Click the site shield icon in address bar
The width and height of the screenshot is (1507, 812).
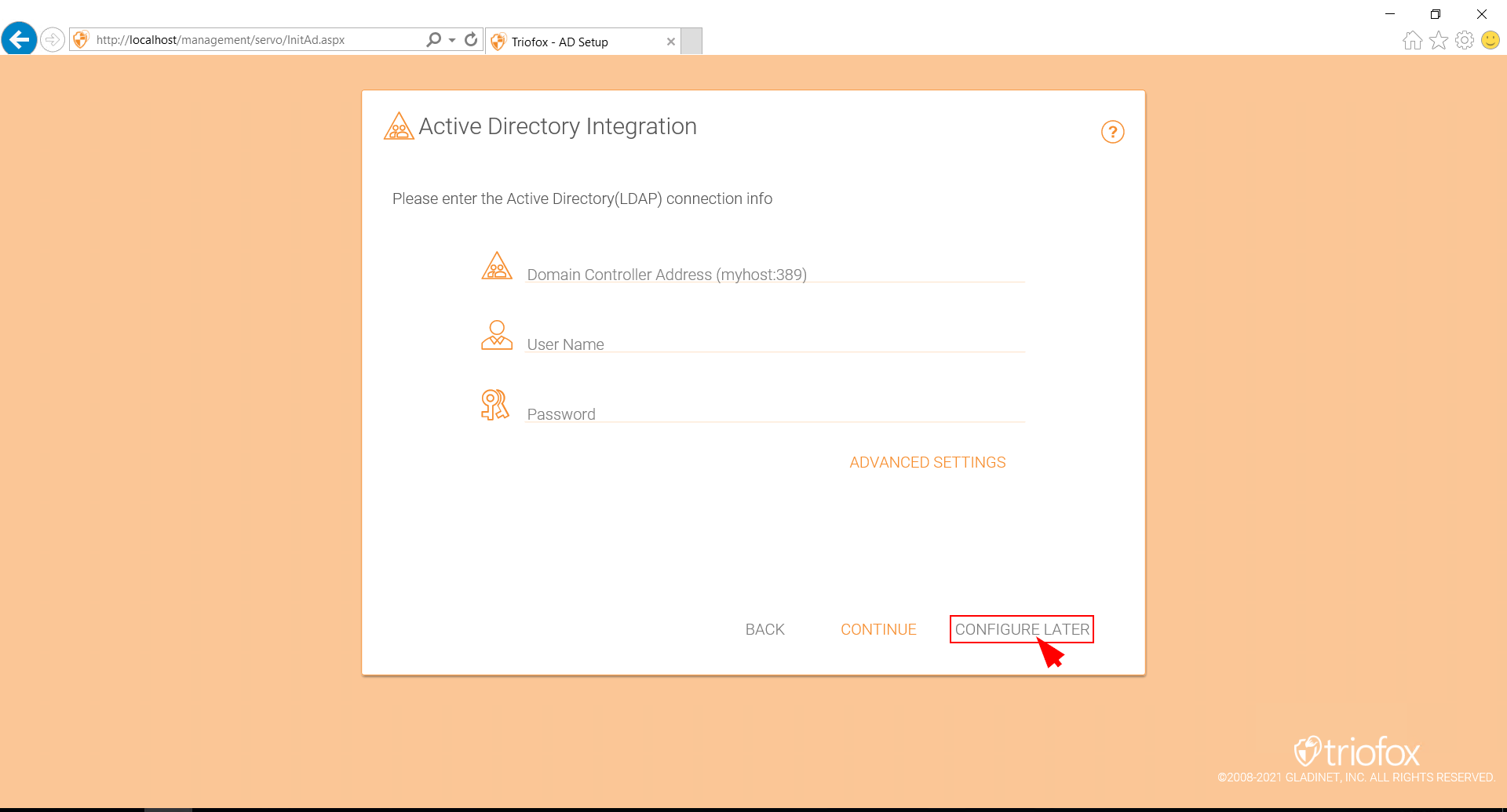pos(81,39)
